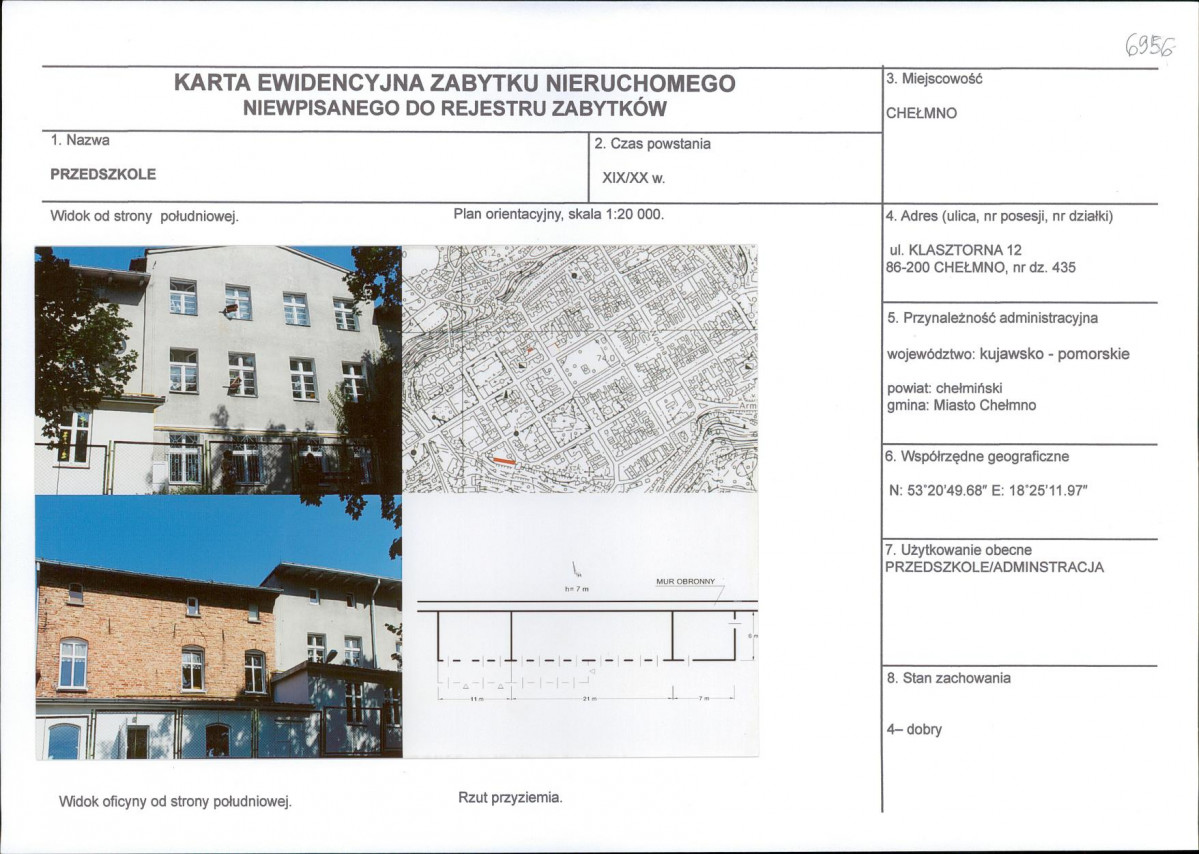Select the 'Rzut przyziemia.' caption

coord(510,797)
